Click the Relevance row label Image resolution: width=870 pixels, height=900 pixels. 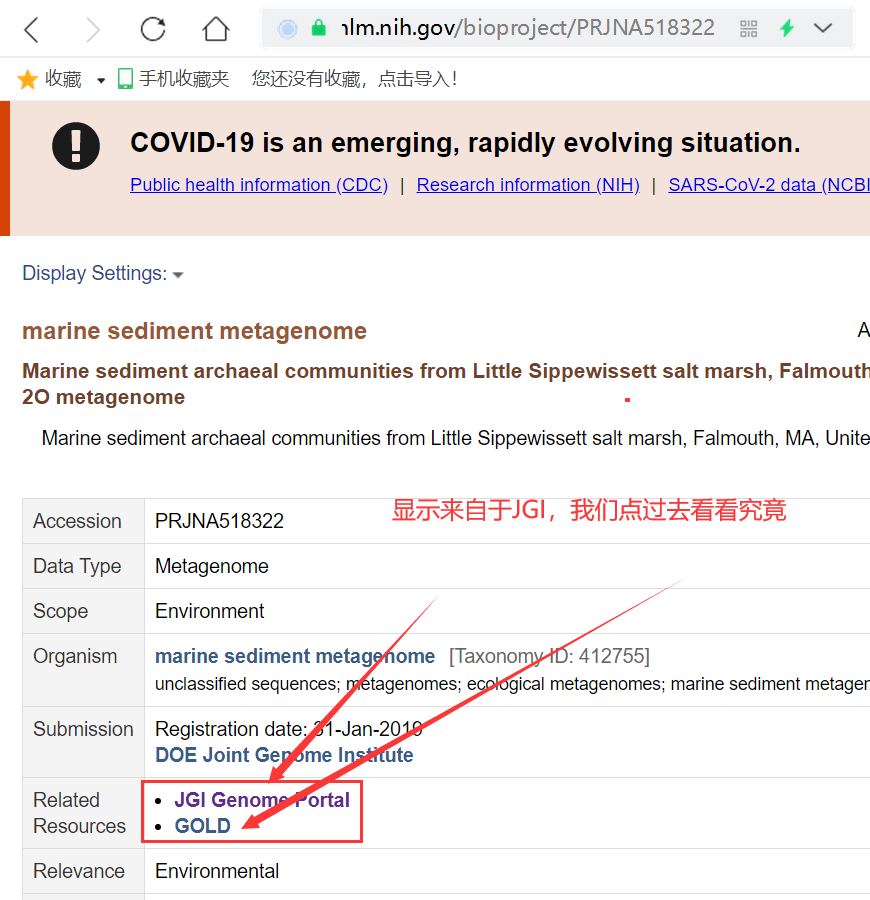79,871
